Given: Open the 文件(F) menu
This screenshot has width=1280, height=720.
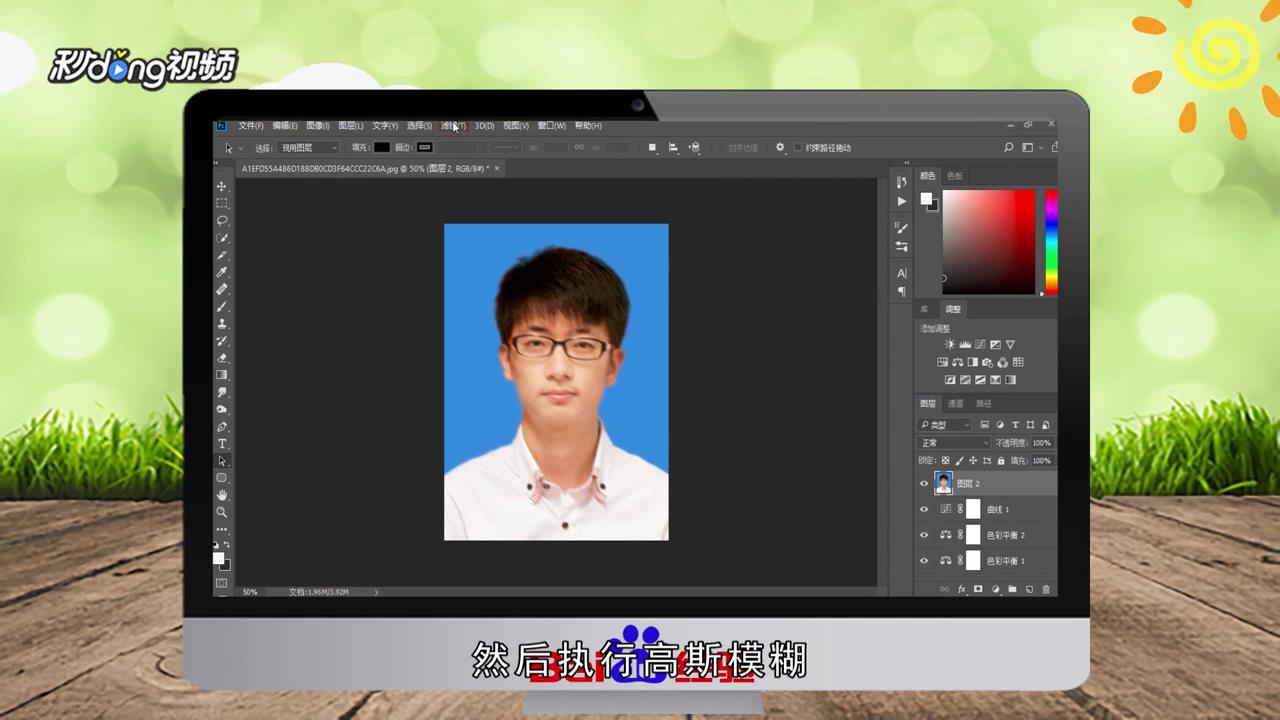Looking at the screenshot, I should tap(251, 126).
